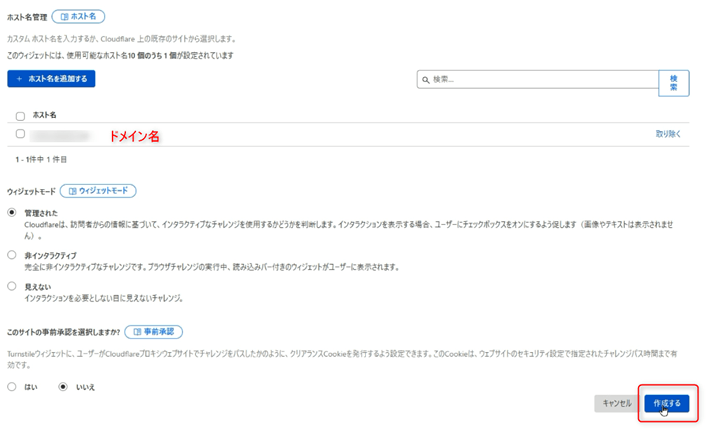The image size is (710, 433).
Task: Click the キャンセル button
Action: [x=617, y=403]
